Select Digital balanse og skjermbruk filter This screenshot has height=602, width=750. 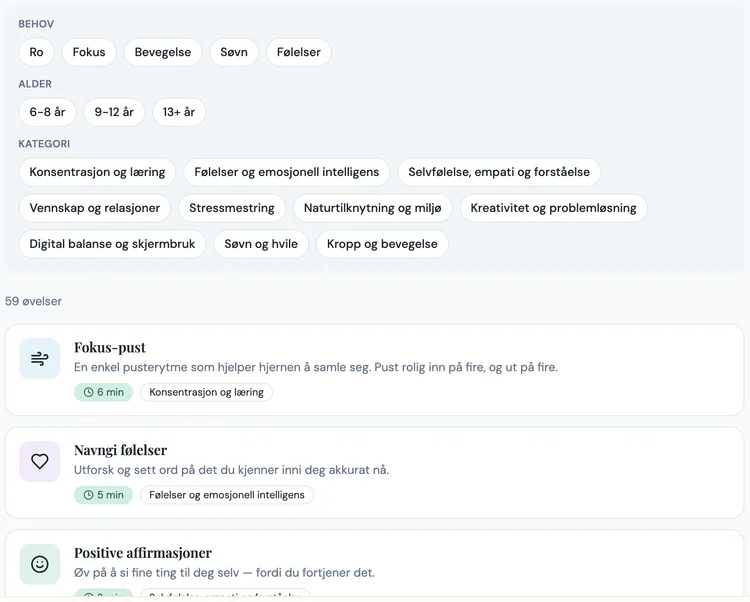pyautogui.click(x=112, y=244)
